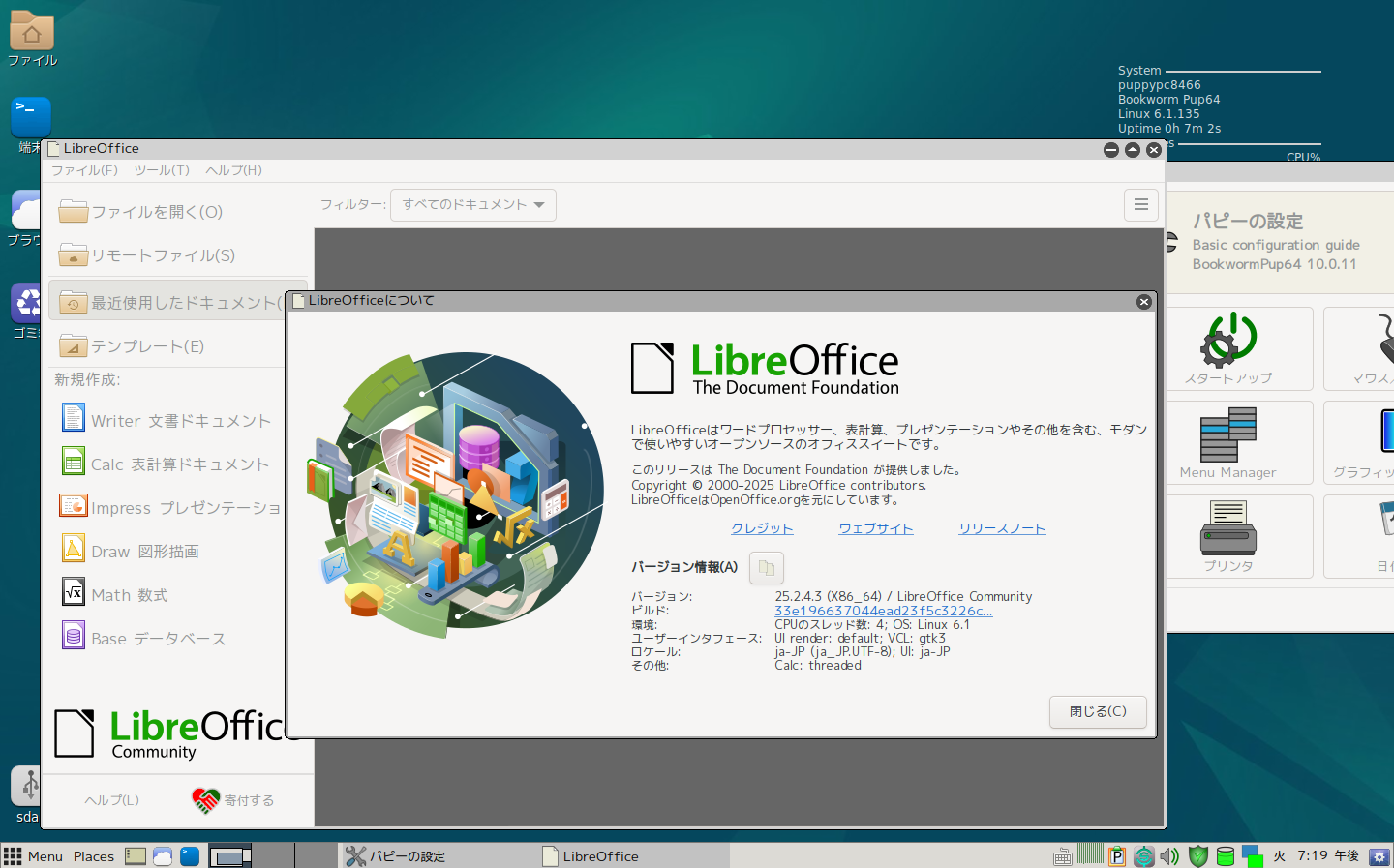This screenshot has width=1394, height=868.
Task: Click the green storage cylinder tray icon
Action: point(1225,856)
